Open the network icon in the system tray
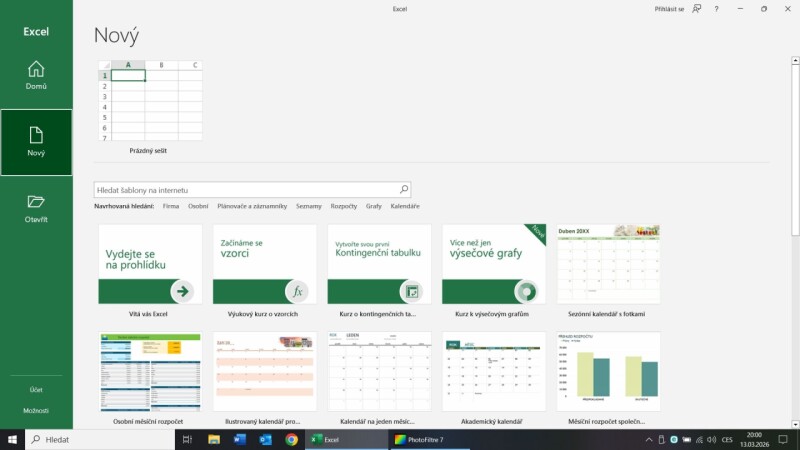Image resolution: width=800 pixels, height=450 pixels. (x=699, y=439)
